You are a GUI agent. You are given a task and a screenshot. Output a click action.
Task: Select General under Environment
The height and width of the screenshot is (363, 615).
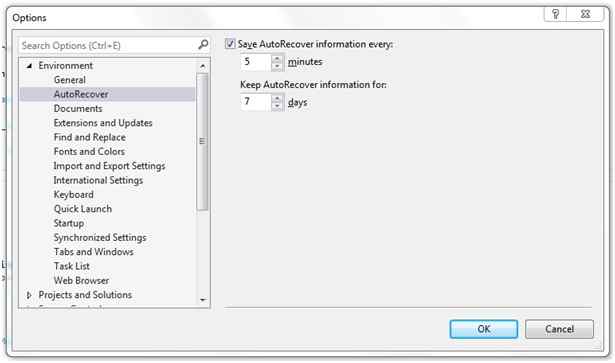[69, 80]
